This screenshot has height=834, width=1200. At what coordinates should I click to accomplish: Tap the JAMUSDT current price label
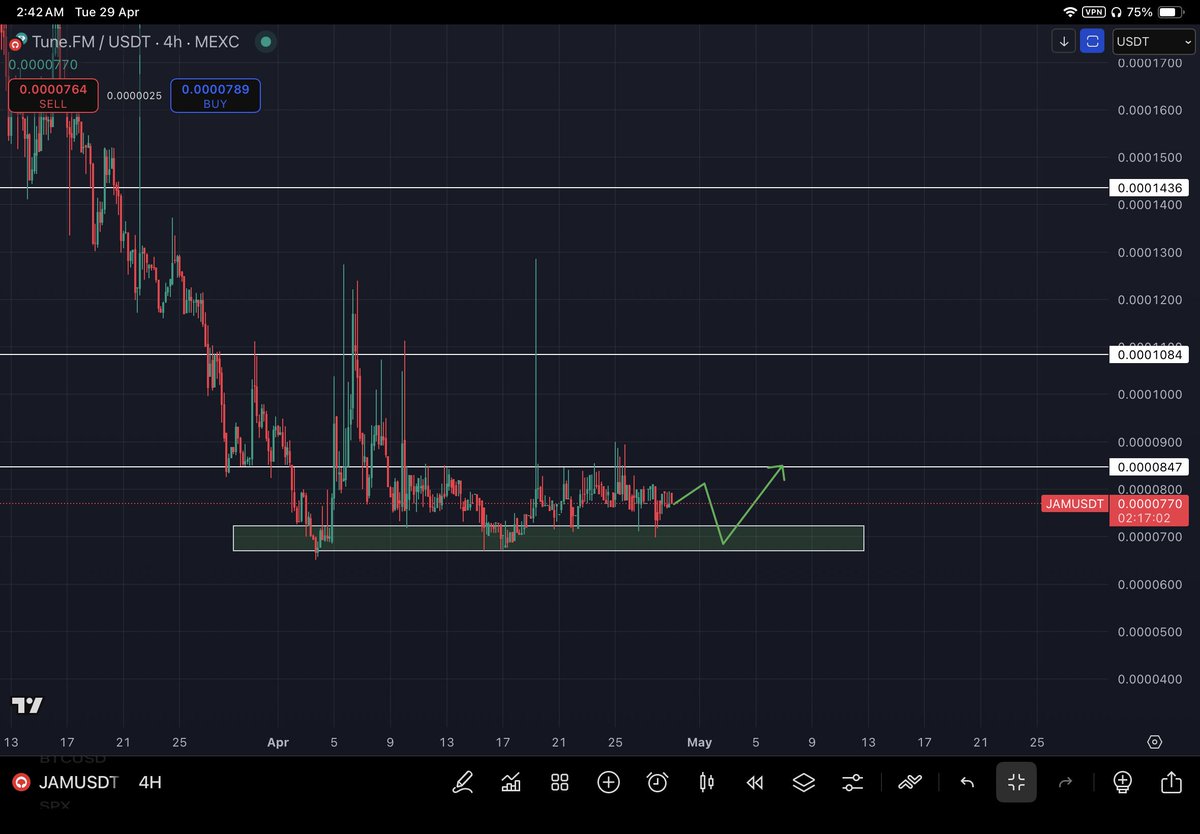click(1073, 504)
